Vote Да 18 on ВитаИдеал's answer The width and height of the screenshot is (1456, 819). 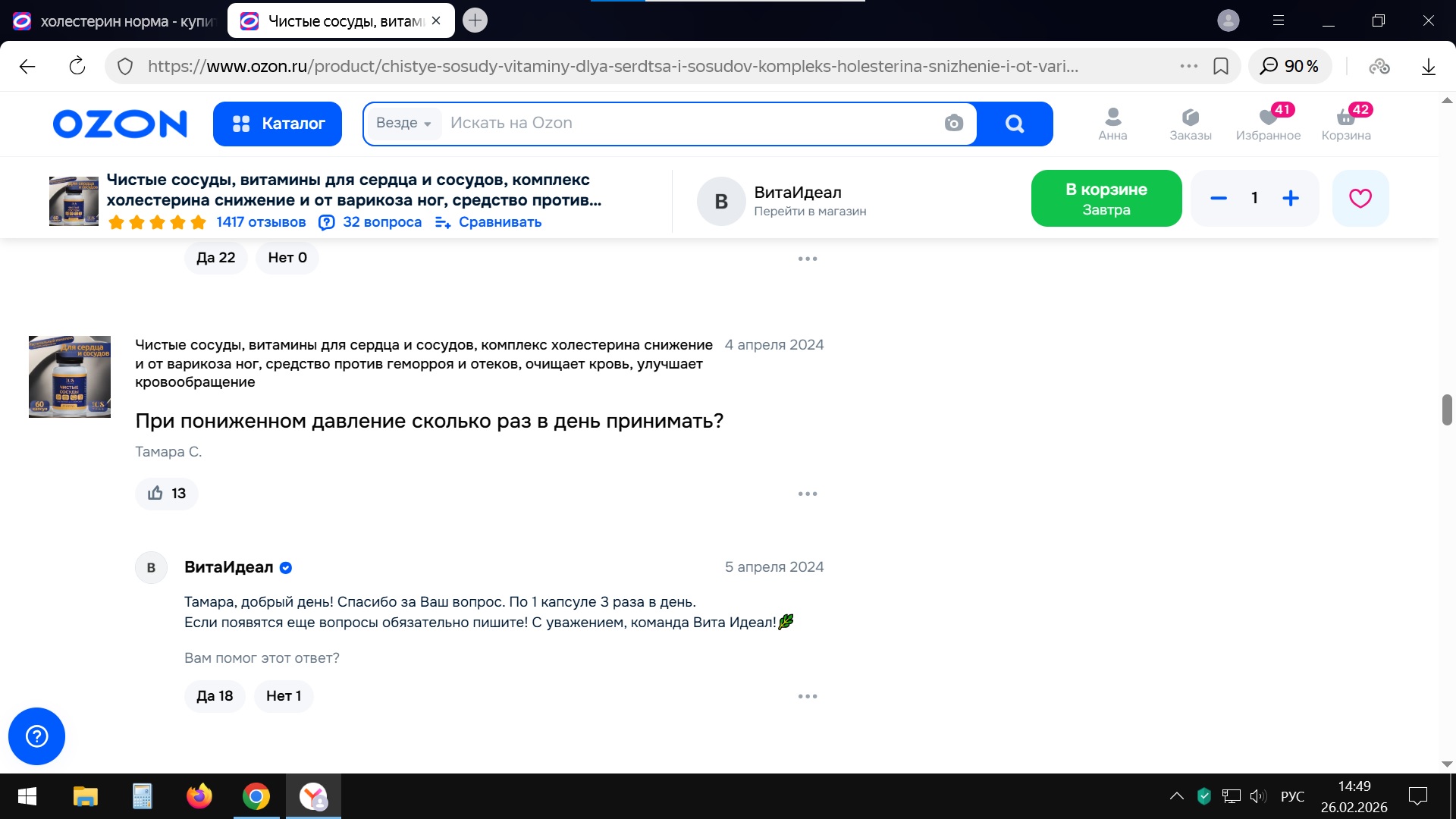215,696
